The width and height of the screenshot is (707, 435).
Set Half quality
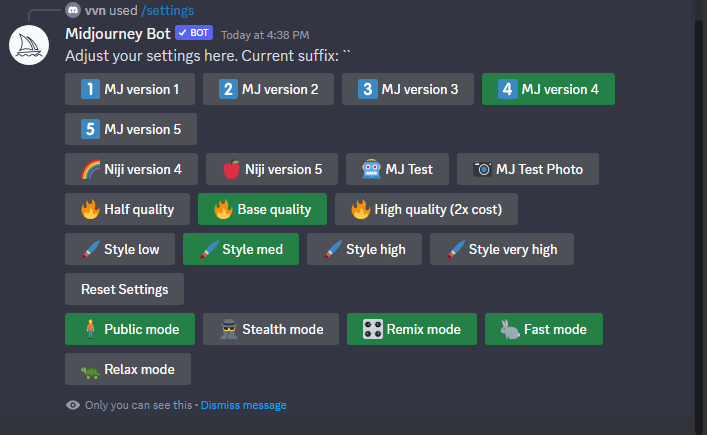click(x=127, y=209)
